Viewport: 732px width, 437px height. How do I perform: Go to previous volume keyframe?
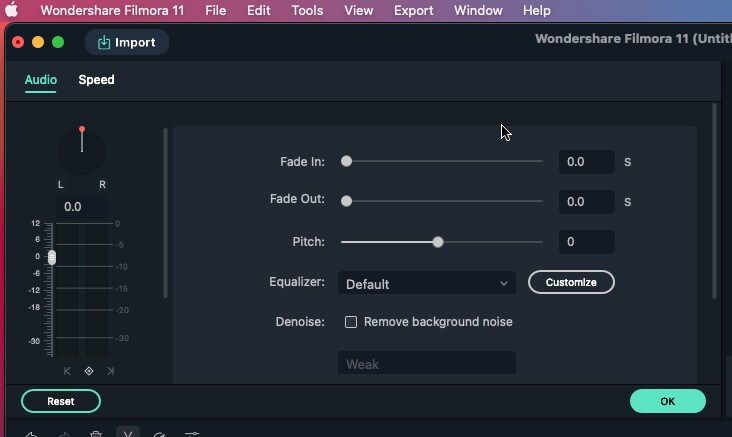pyautogui.click(x=67, y=371)
